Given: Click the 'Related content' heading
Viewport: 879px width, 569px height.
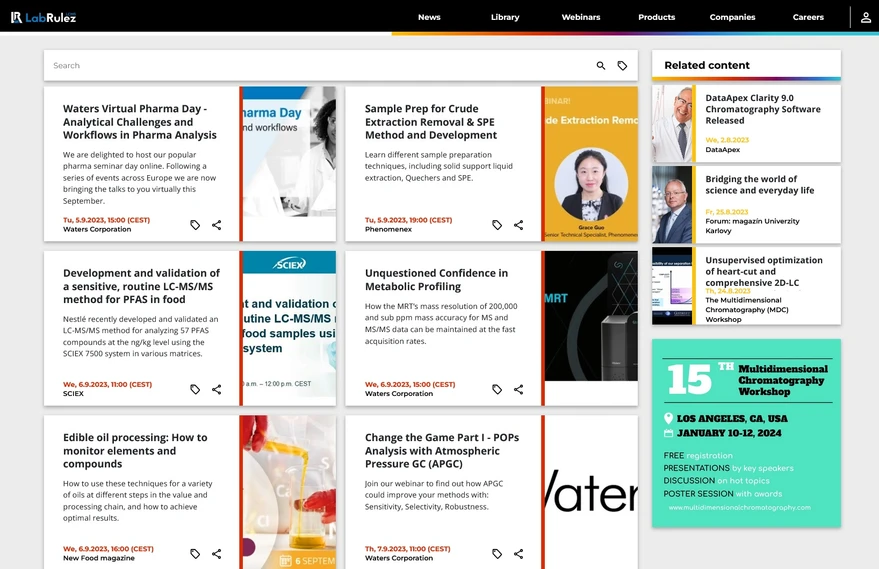Looking at the screenshot, I should pos(707,66).
